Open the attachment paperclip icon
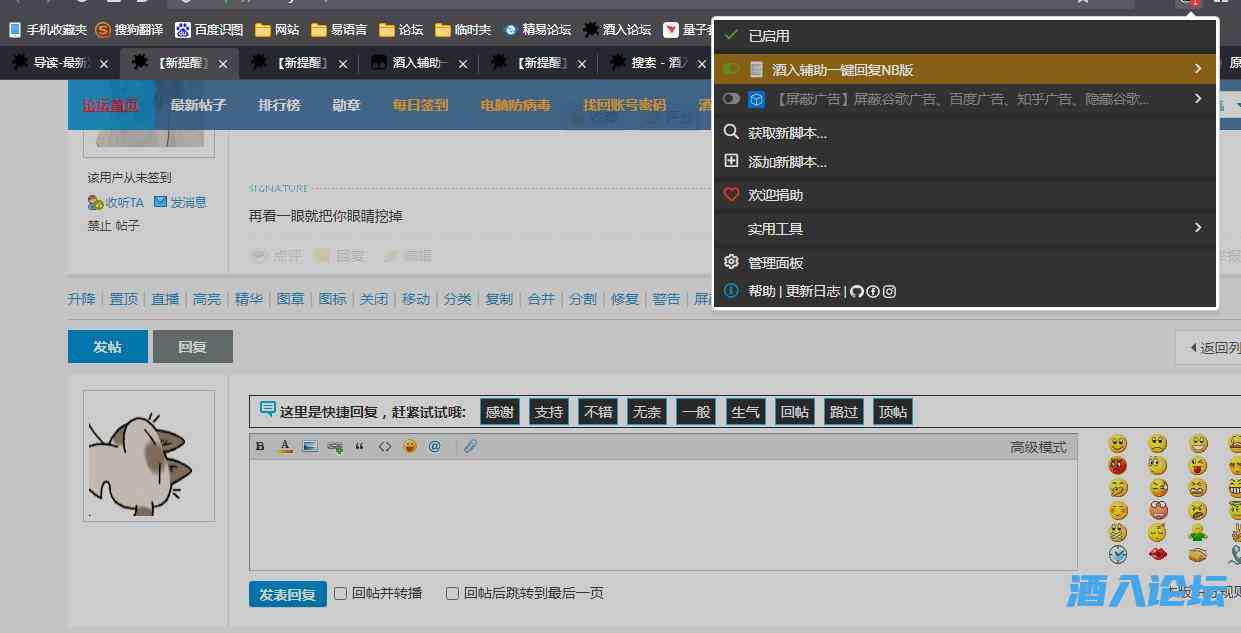The image size is (1241, 633). point(470,446)
